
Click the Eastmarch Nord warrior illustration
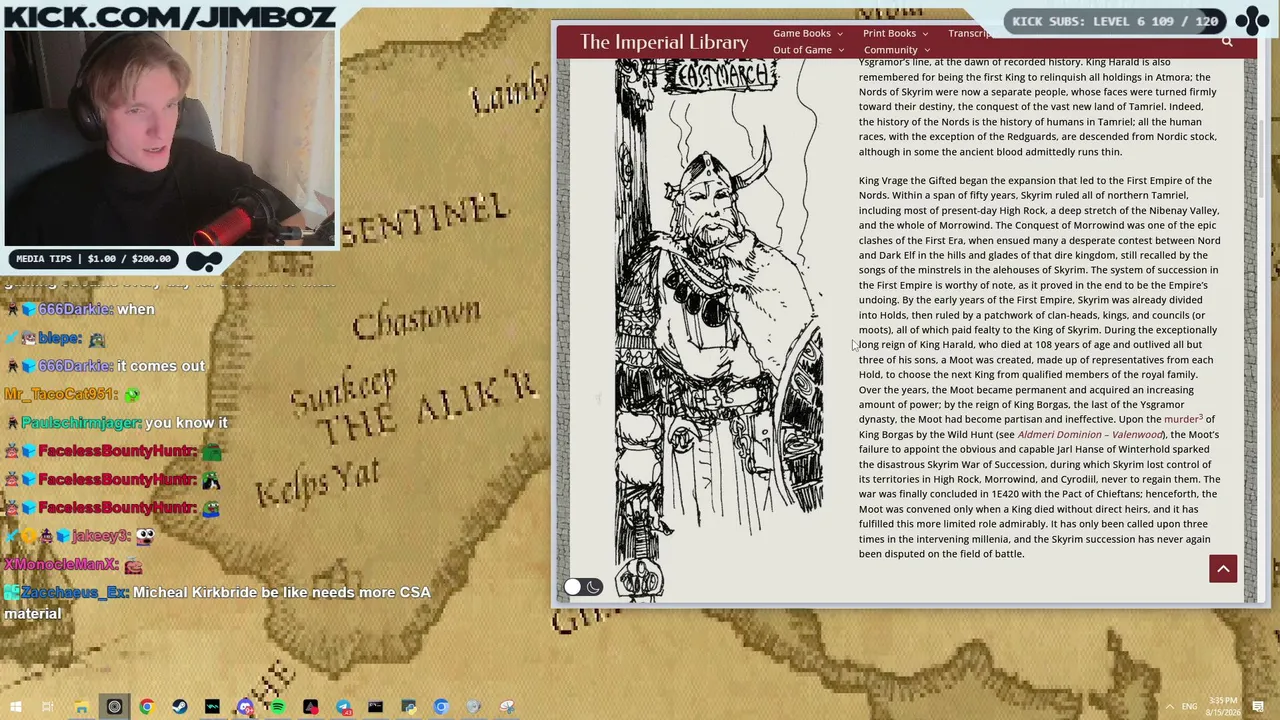717,330
